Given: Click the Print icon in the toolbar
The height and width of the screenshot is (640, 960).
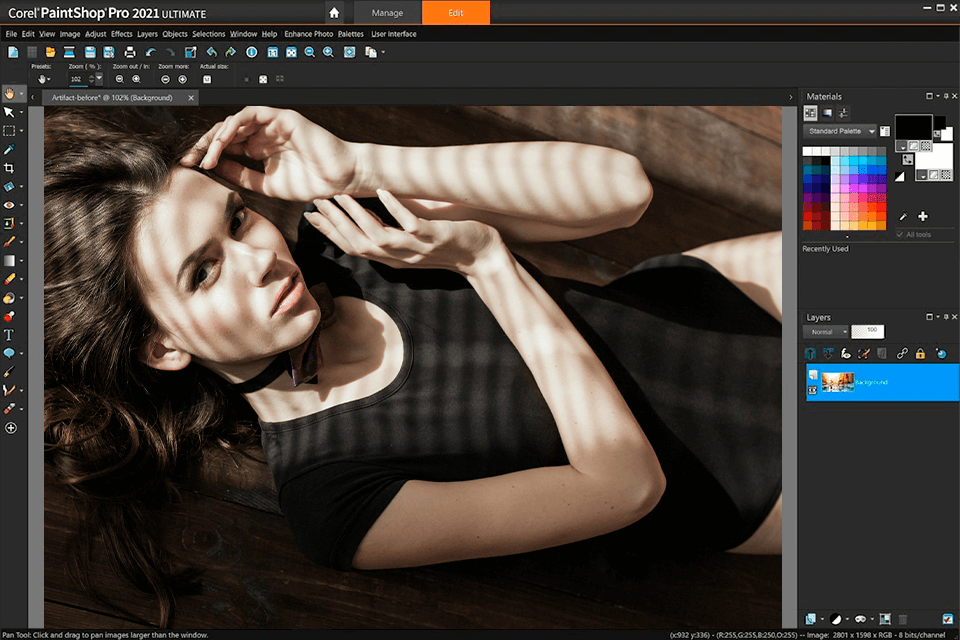Looking at the screenshot, I should [129, 52].
